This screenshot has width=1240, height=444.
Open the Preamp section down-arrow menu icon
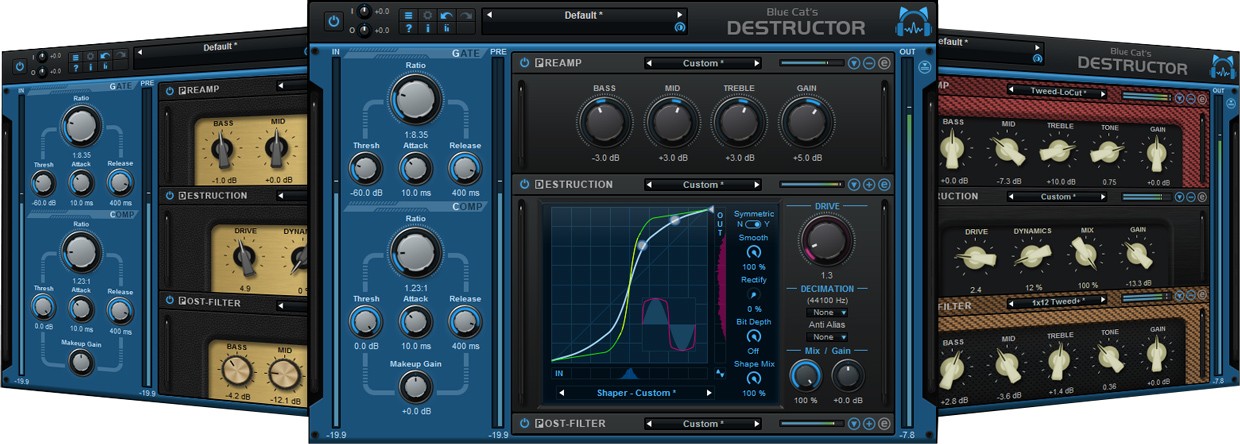coord(854,63)
